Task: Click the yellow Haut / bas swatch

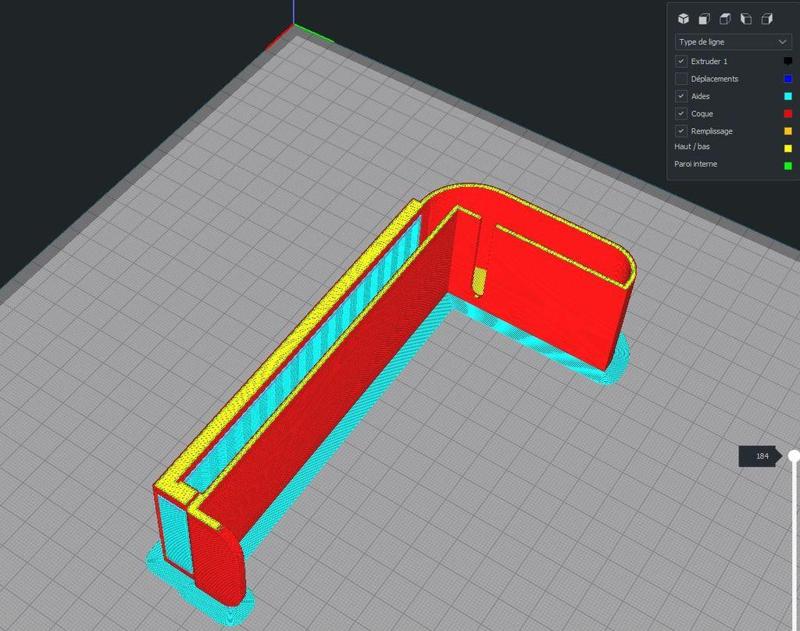Action: [788, 148]
